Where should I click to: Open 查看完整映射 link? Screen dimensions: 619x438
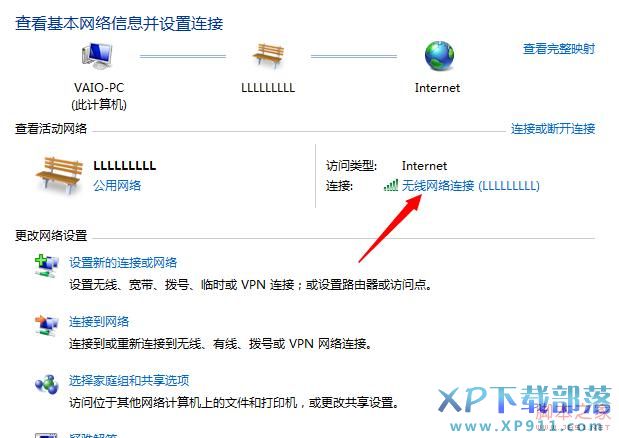click(559, 49)
